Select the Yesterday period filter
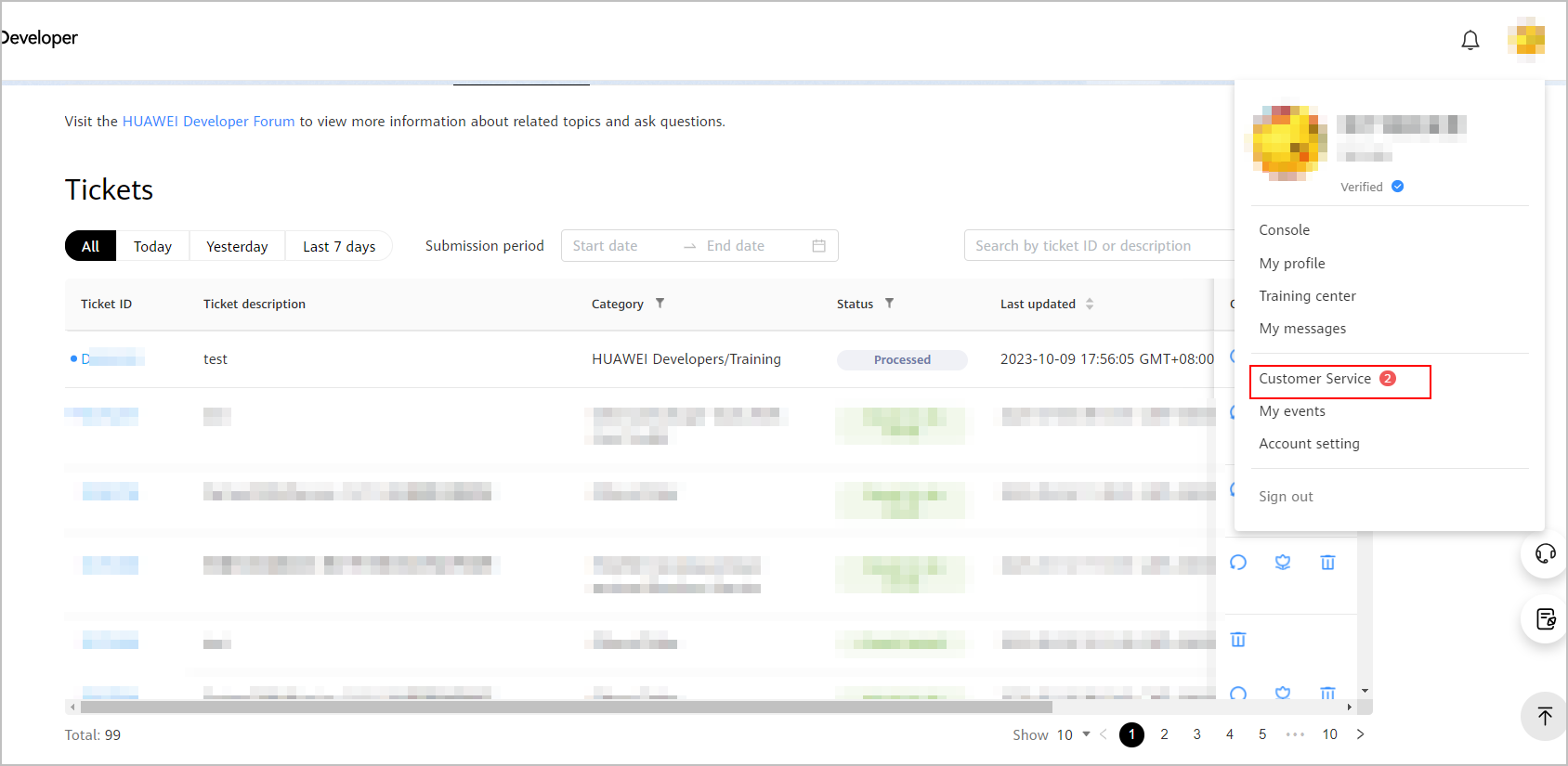The image size is (1568, 766). click(x=237, y=246)
